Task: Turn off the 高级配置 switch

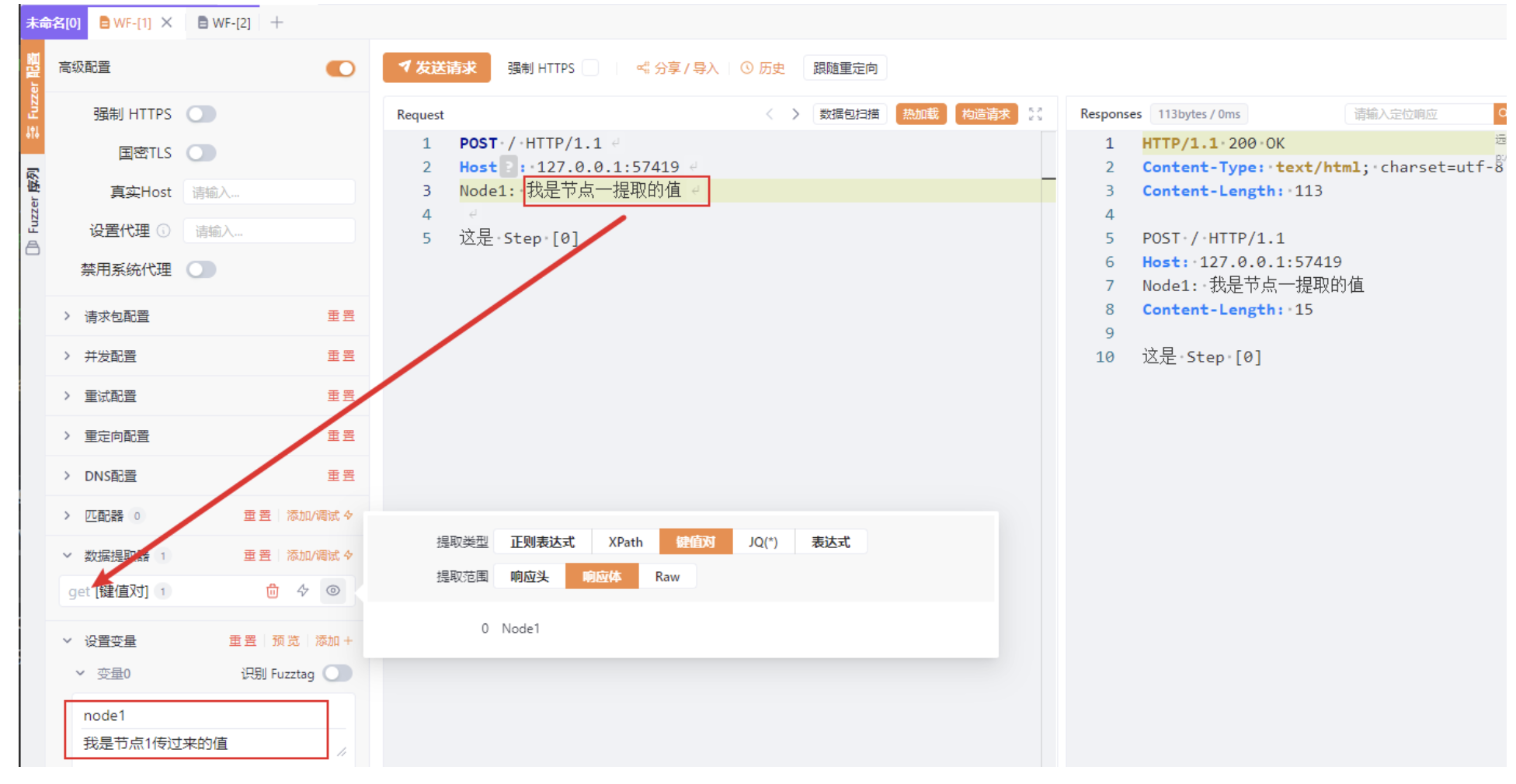Action: (x=340, y=68)
